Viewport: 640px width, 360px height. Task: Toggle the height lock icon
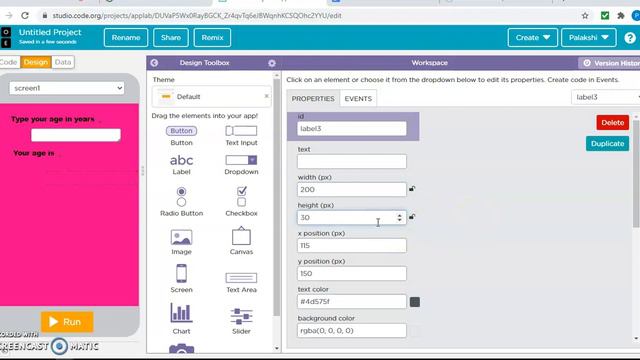pyautogui.click(x=412, y=217)
